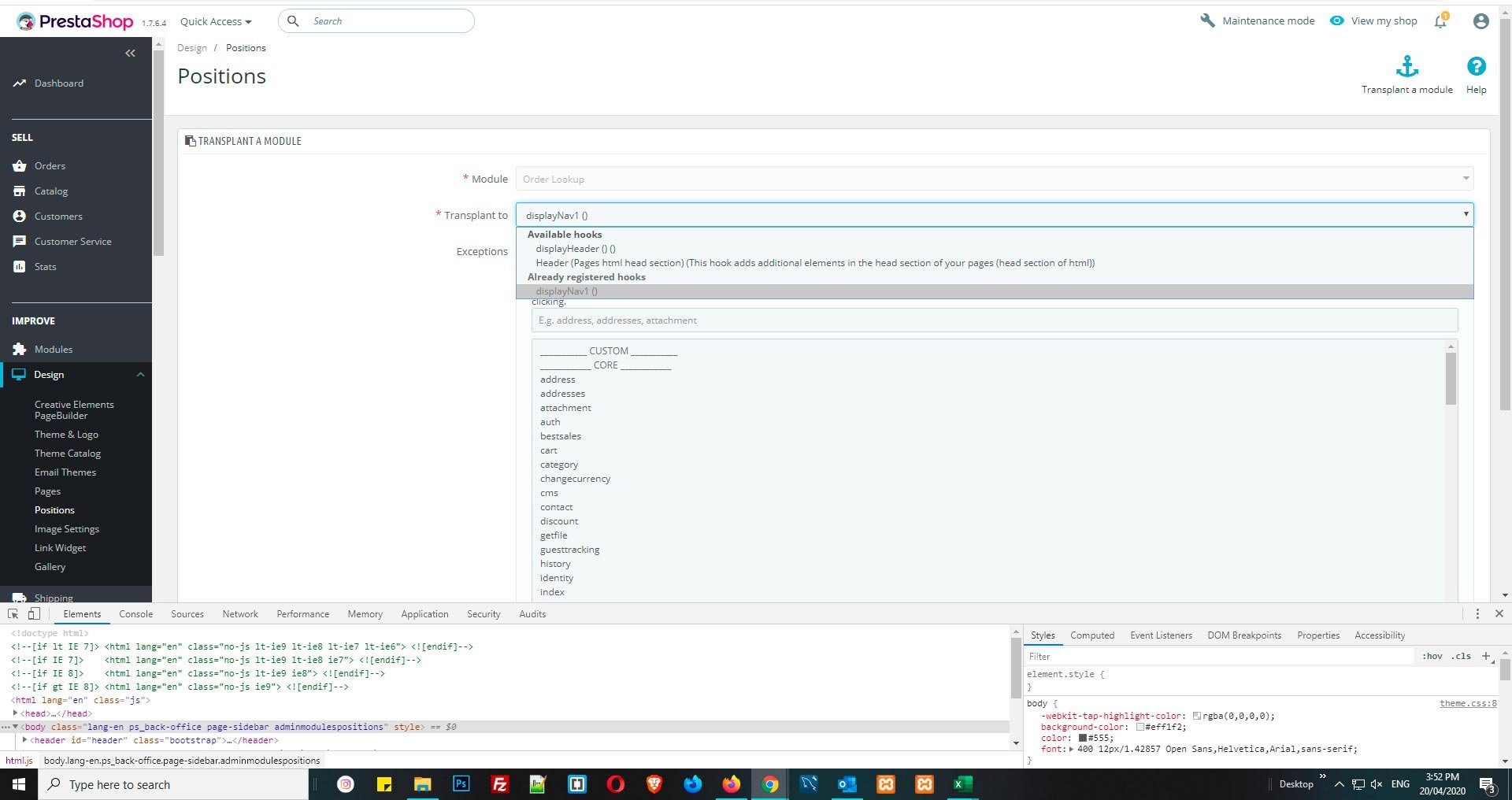Viewport: 1512px width, 800px height.
Task: Open Excel from the taskbar
Action: [x=963, y=784]
